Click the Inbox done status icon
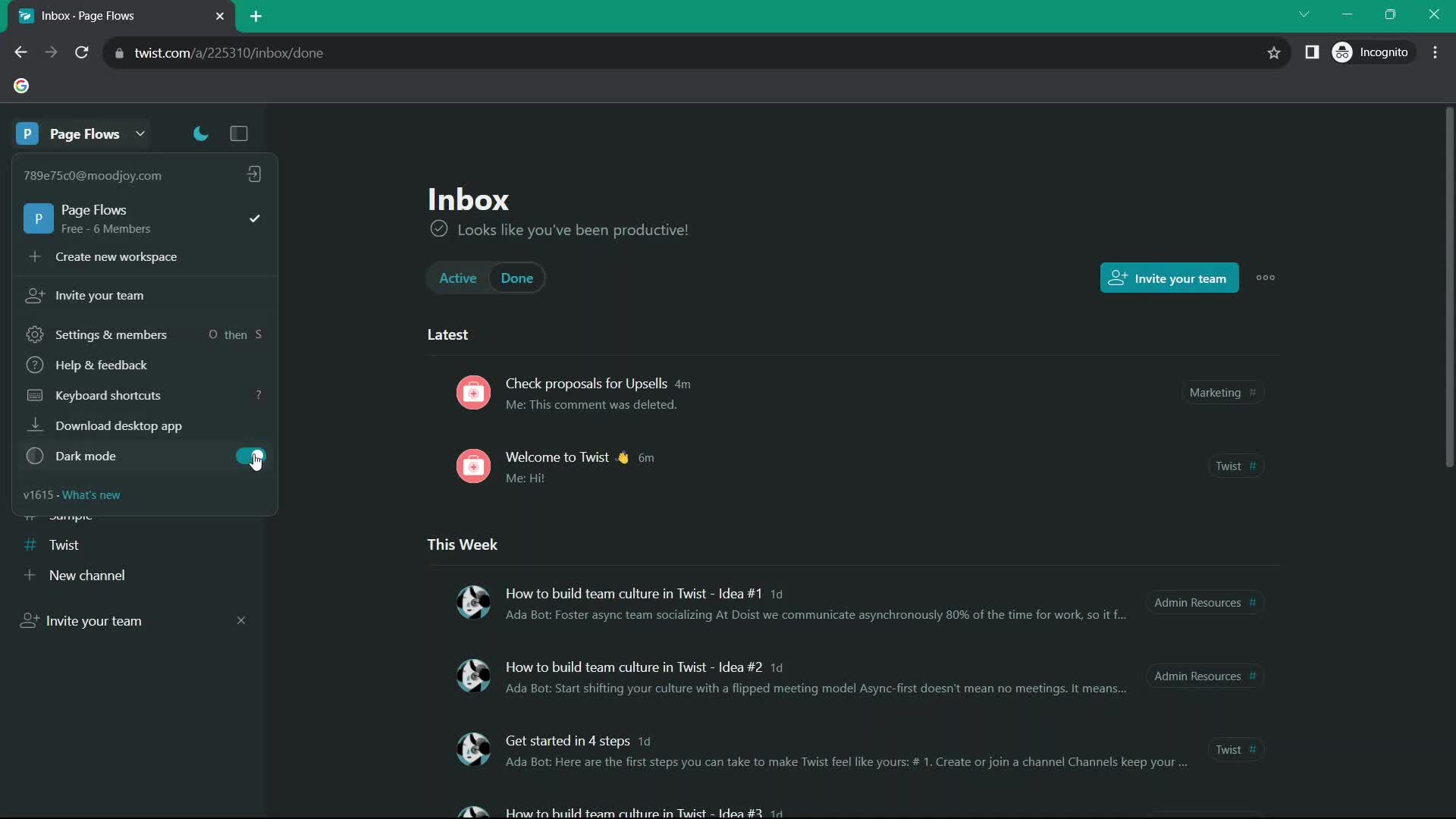 tap(438, 229)
